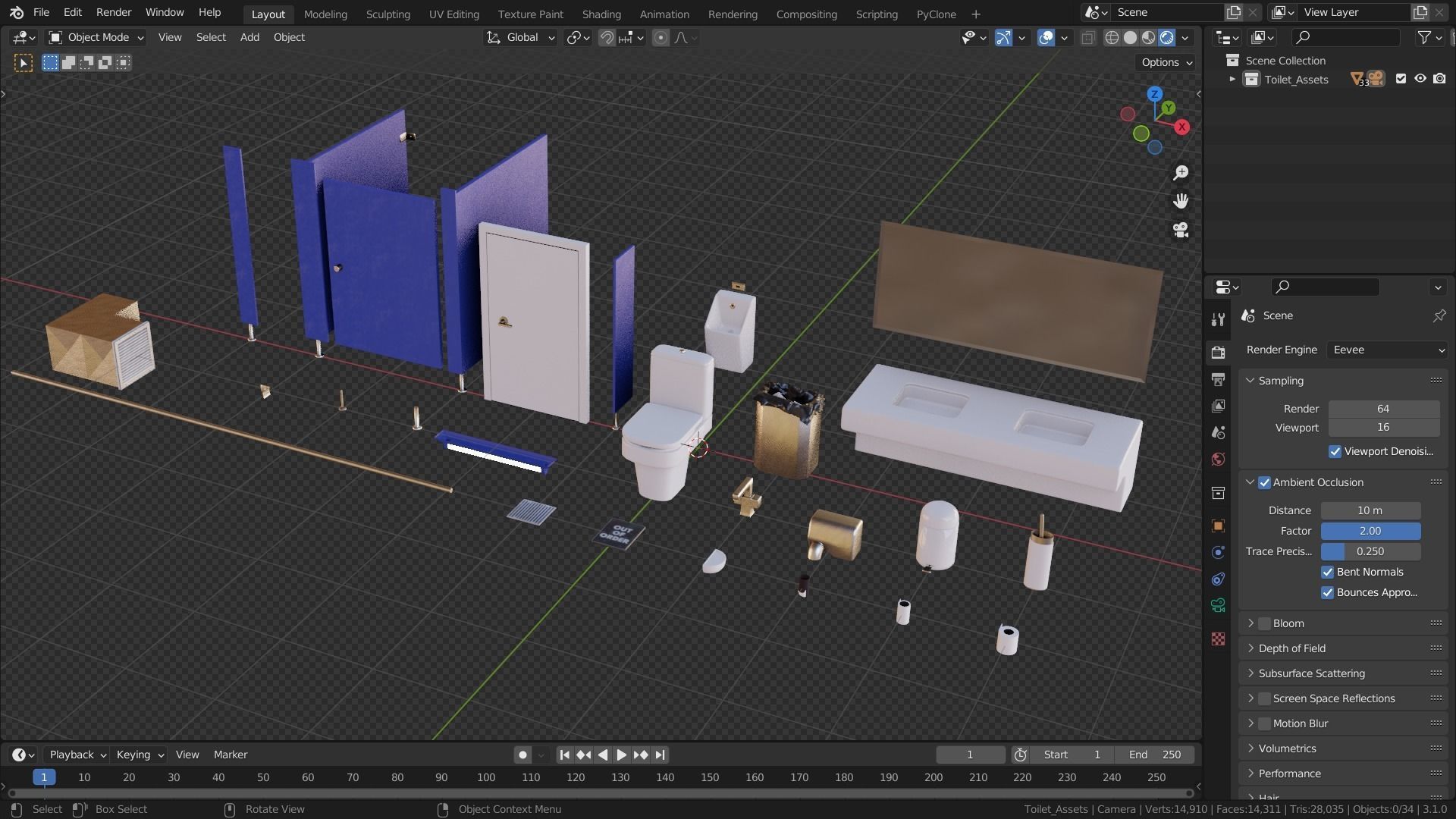The width and height of the screenshot is (1456, 819).
Task: Hide Toilet_Assets collection with eye icon
Action: pos(1420,79)
